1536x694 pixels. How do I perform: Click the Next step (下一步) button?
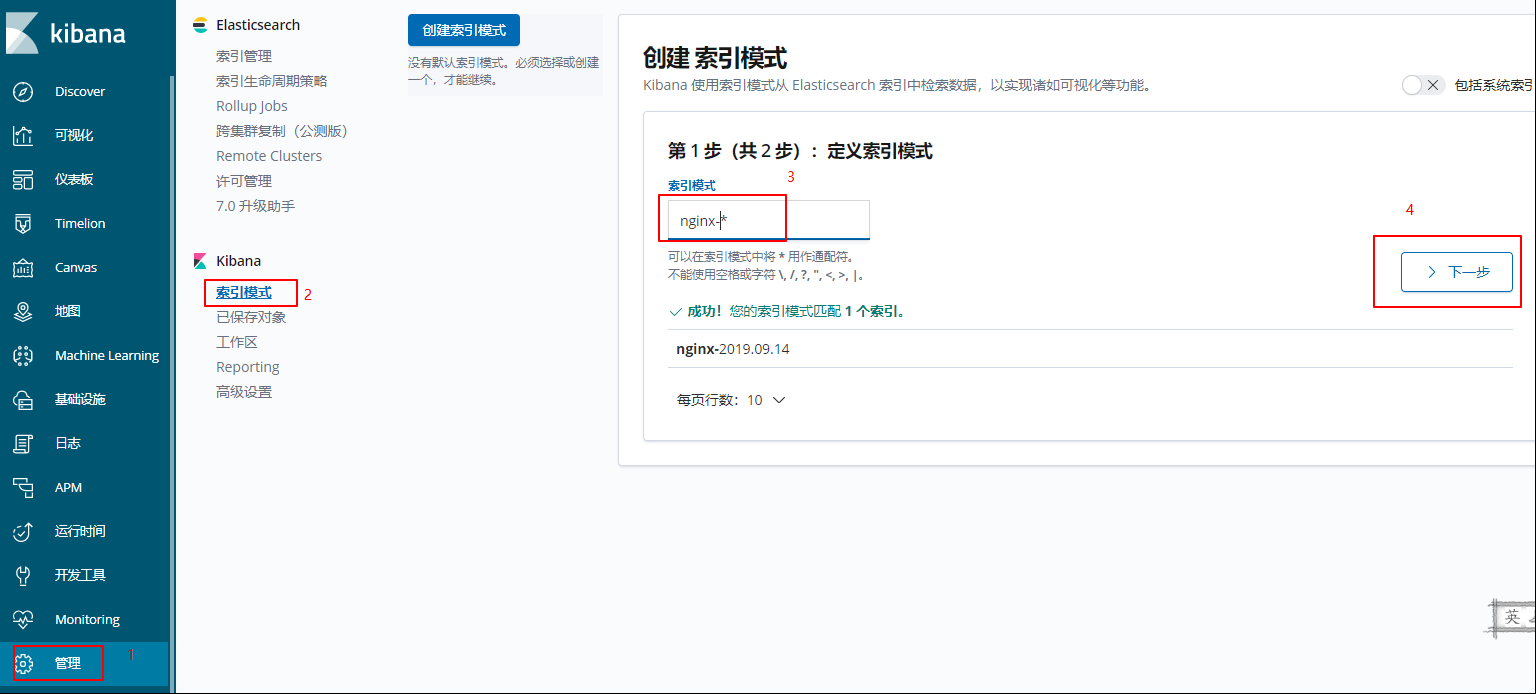[1456, 272]
